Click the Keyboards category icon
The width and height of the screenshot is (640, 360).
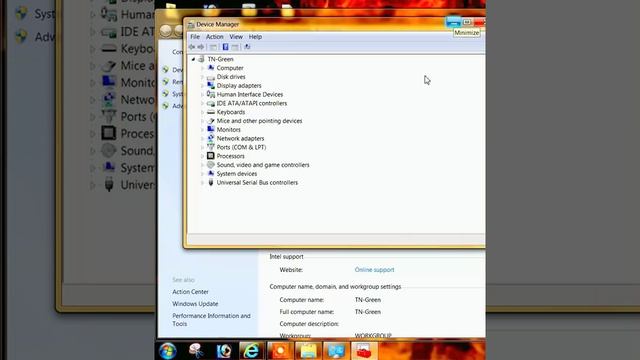[211, 112]
